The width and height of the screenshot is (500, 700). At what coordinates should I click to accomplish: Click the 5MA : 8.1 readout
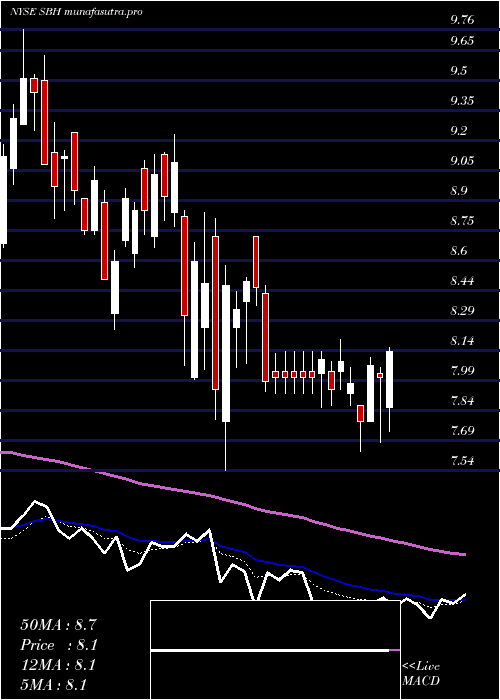pyautogui.click(x=54, y=685)
